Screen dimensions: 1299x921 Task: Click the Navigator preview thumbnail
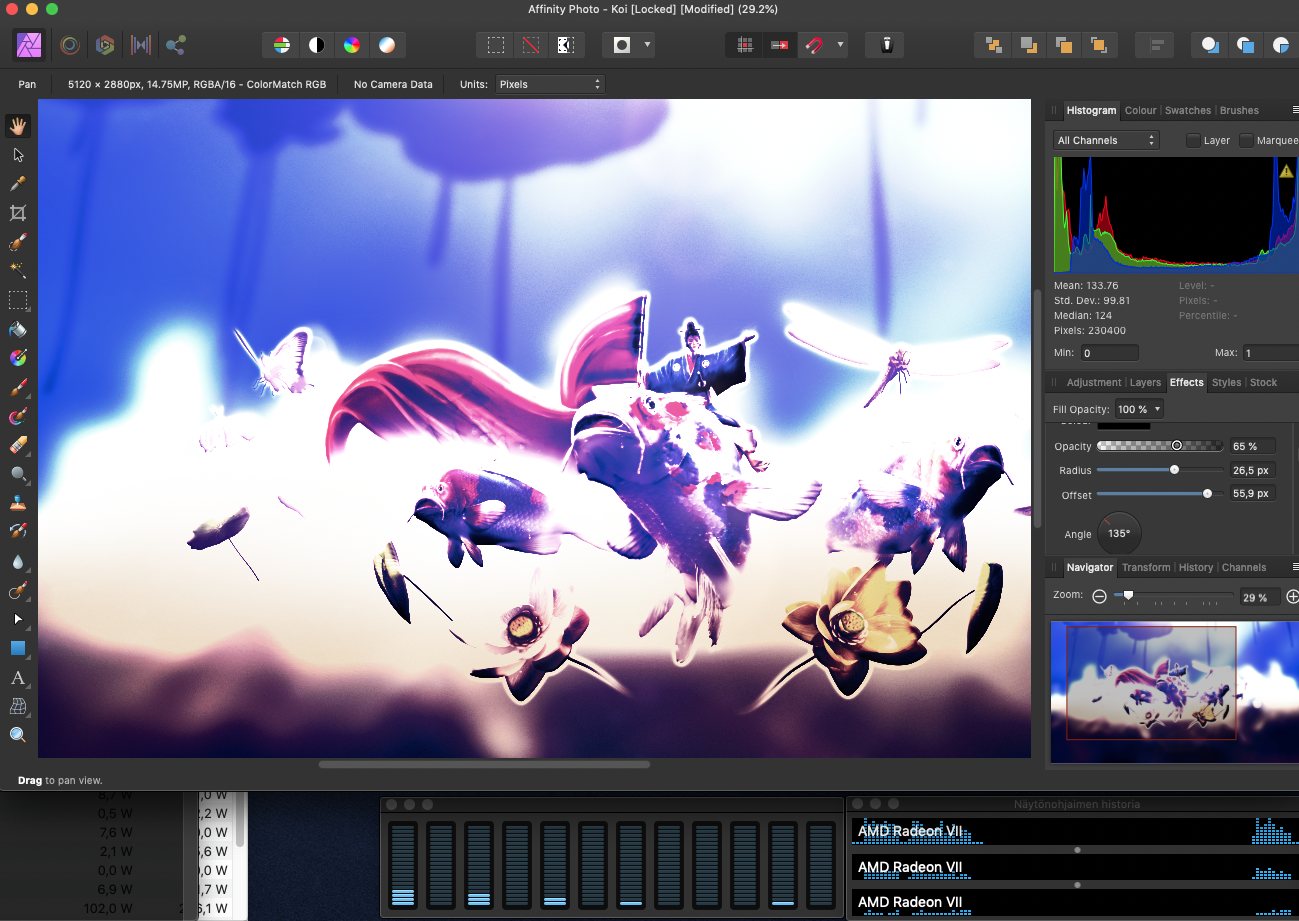click(1174, 692)
